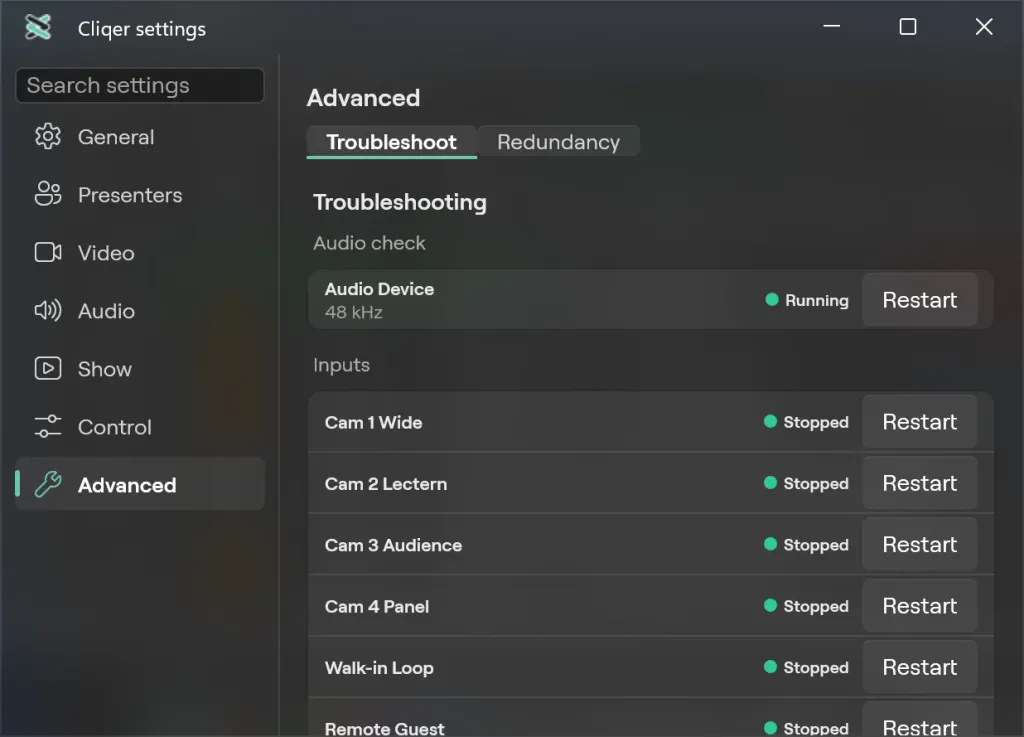Close the Cliqer settings window
Screen dimensions: 1024x737
[984, 27]
